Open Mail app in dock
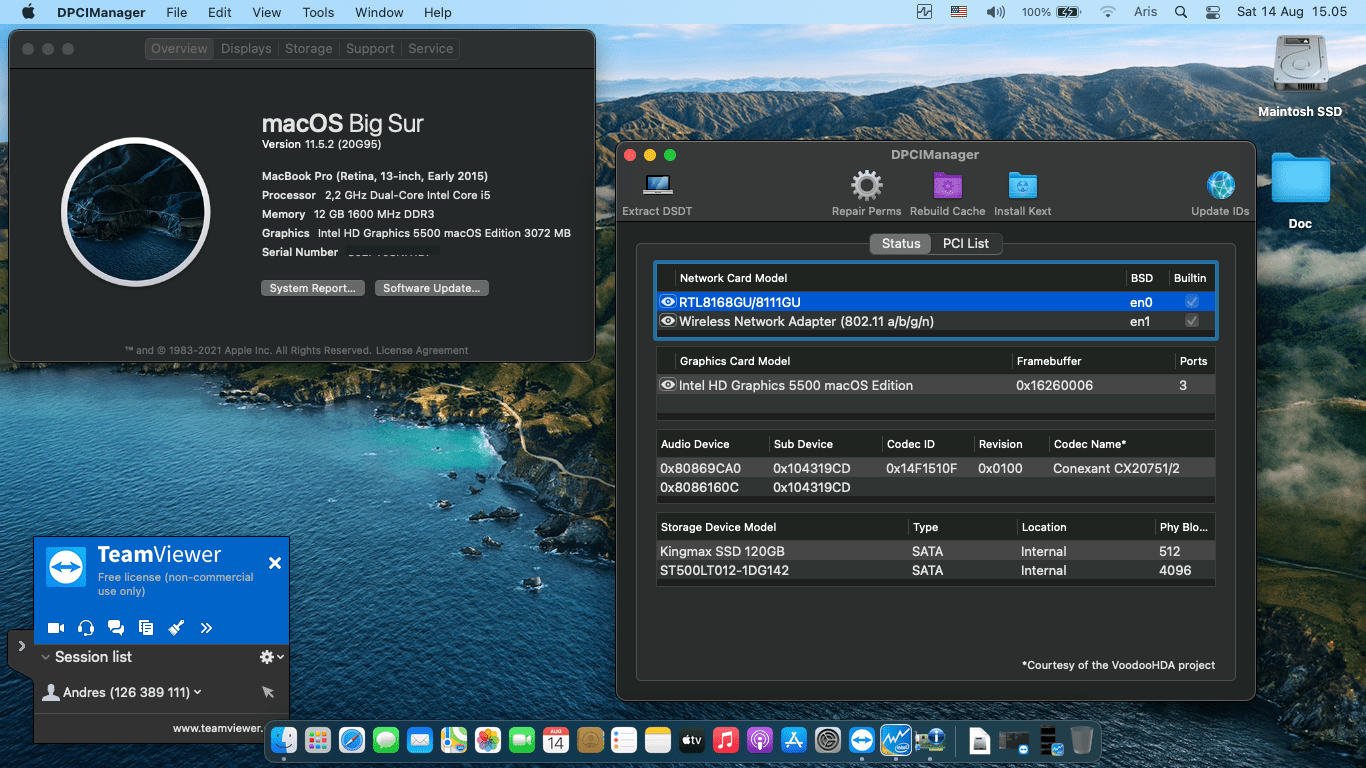The image size is (1366, 768). [x=420, y=740]
